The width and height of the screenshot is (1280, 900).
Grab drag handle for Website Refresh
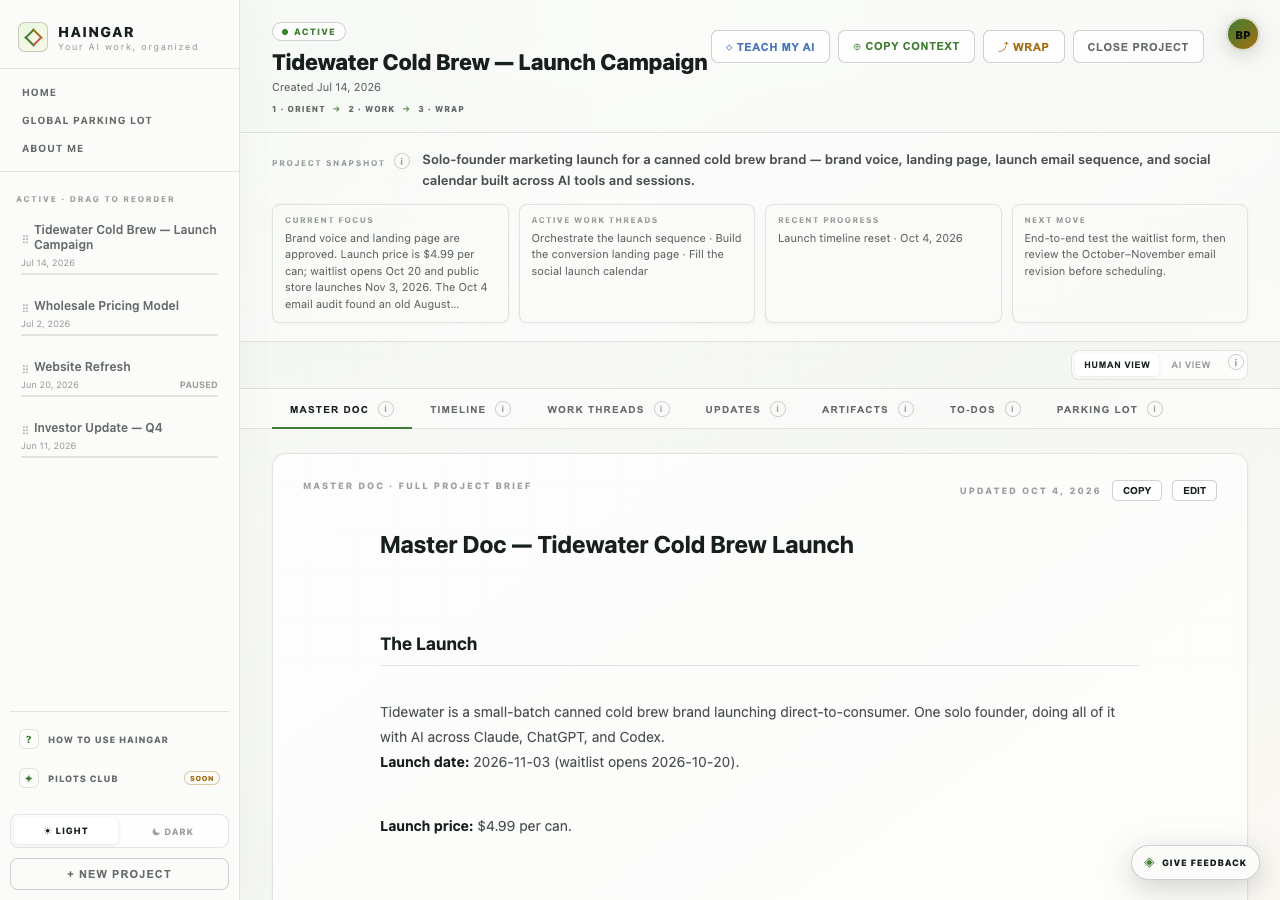(x=26, y=369)
